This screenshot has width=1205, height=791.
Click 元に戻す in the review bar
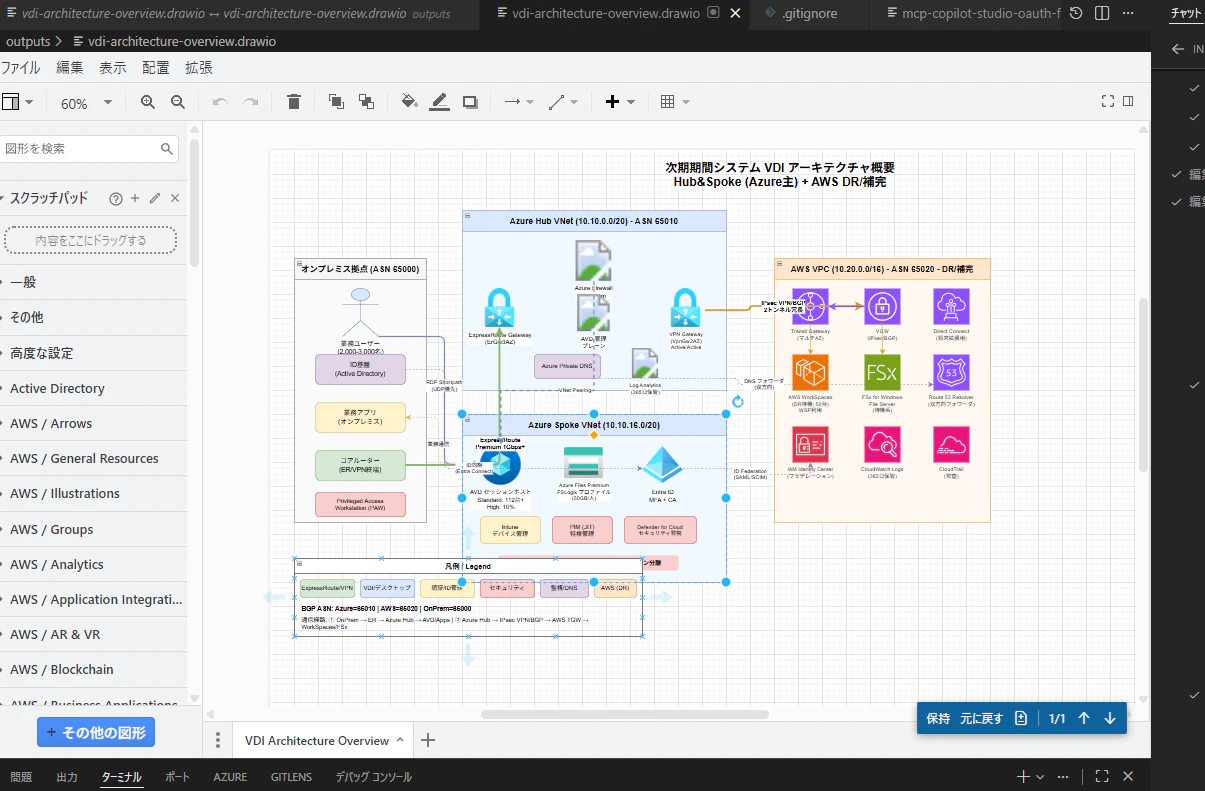coord(981,719)
